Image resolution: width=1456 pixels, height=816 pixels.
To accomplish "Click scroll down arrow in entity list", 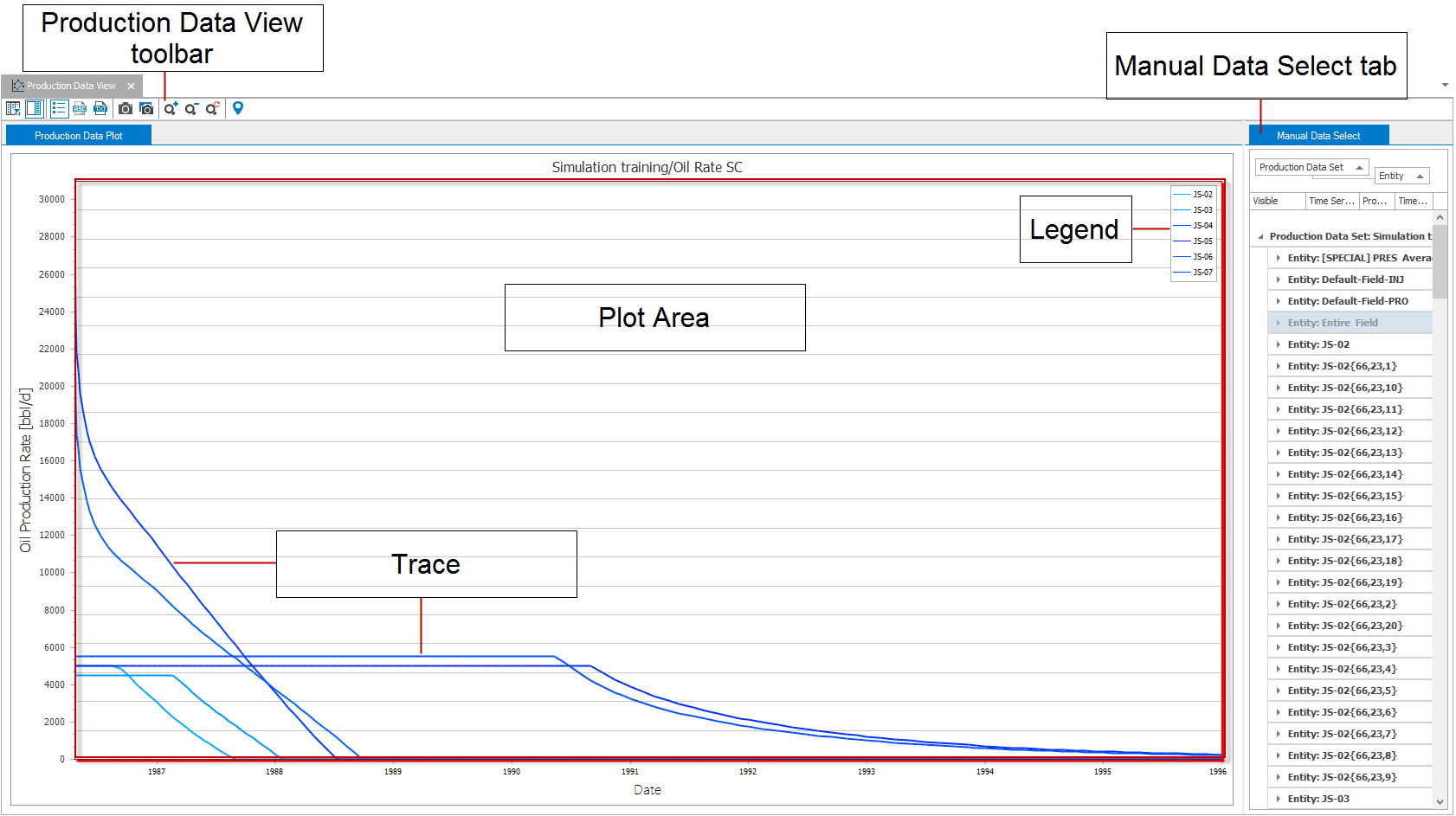I will coord(1440,801).
